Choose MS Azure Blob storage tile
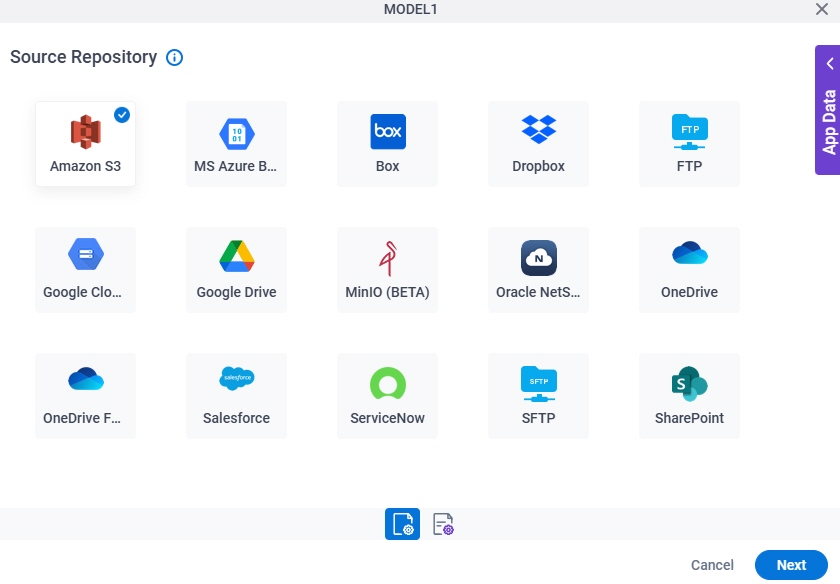 [236, 144]
